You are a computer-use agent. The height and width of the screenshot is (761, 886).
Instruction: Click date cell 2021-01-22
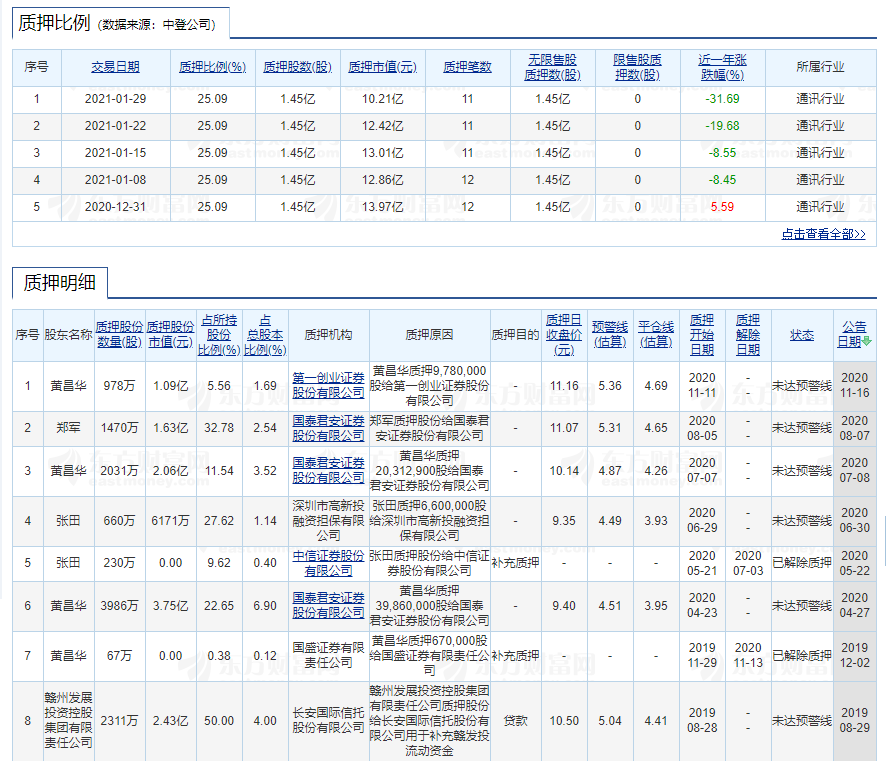tap(115, 126)
